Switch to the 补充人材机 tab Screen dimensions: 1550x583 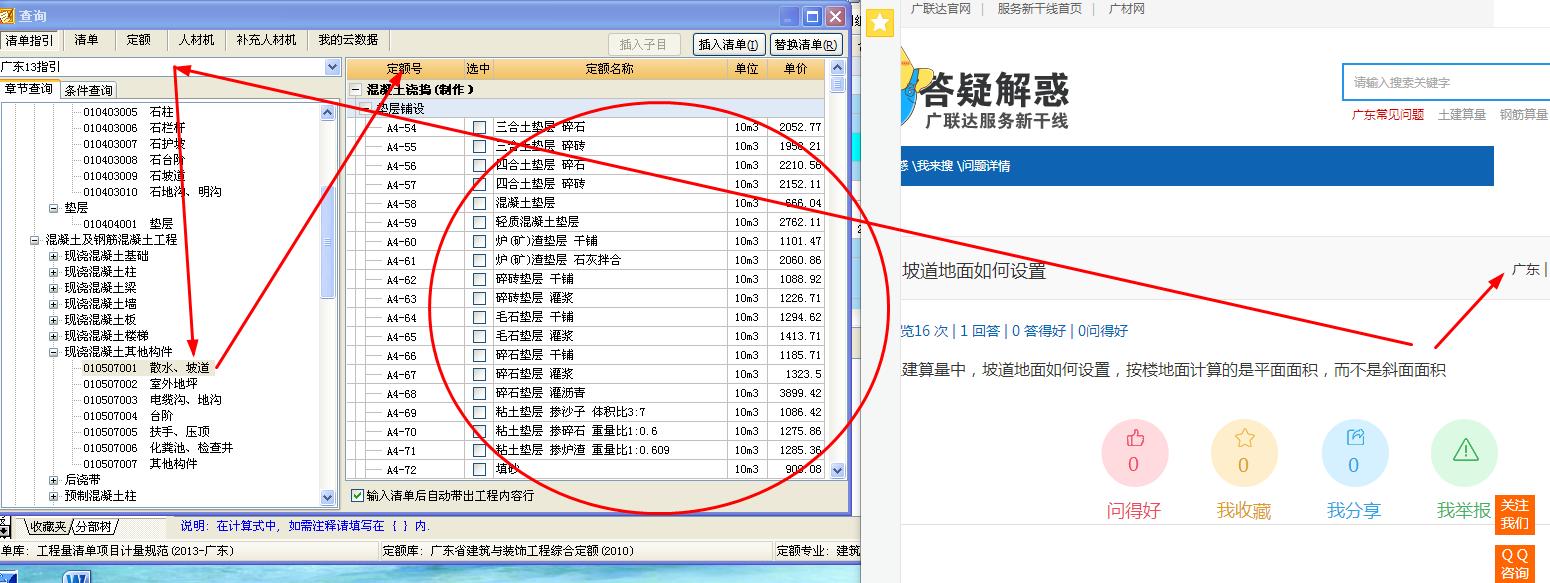pyautogui.click(x=267, y=40)
